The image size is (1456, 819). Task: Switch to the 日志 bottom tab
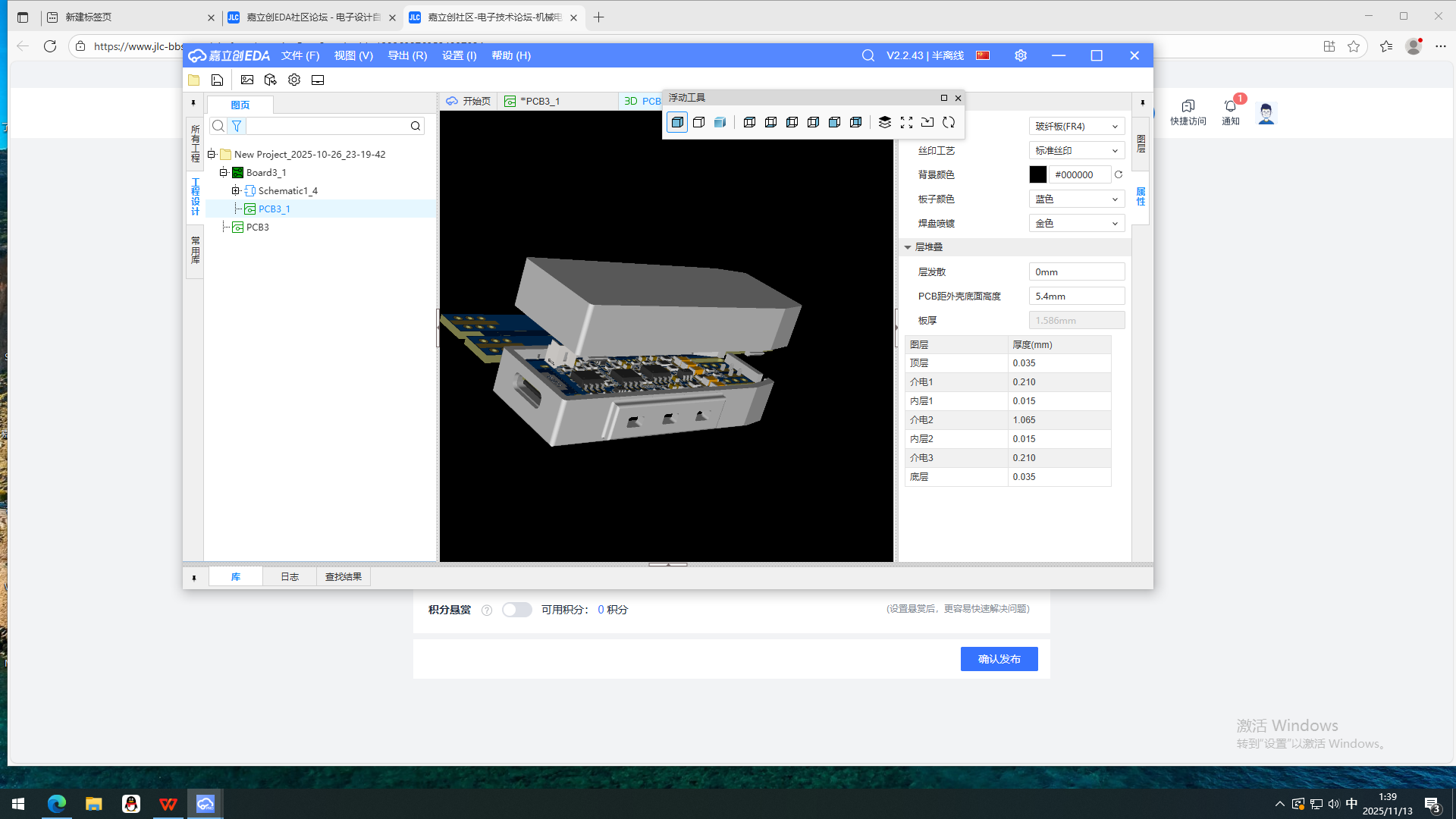pos(290,576)
